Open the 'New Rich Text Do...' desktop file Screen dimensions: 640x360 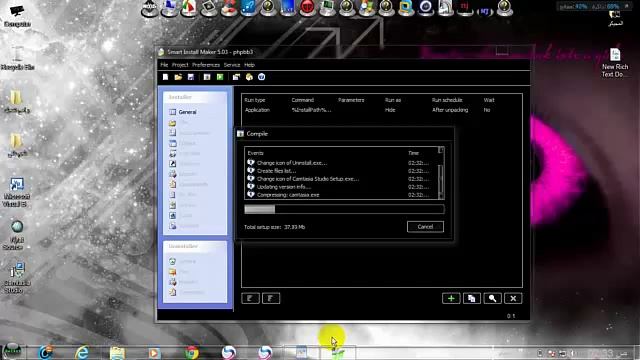[615, 62]
